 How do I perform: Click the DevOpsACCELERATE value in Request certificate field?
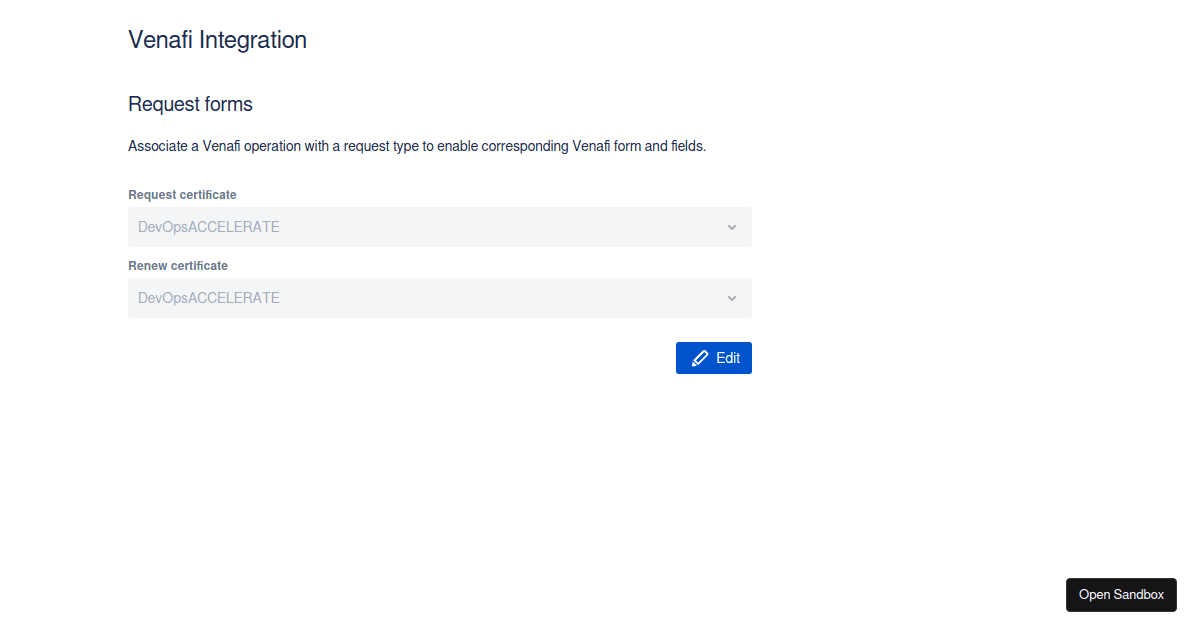[x=208, y=226]
